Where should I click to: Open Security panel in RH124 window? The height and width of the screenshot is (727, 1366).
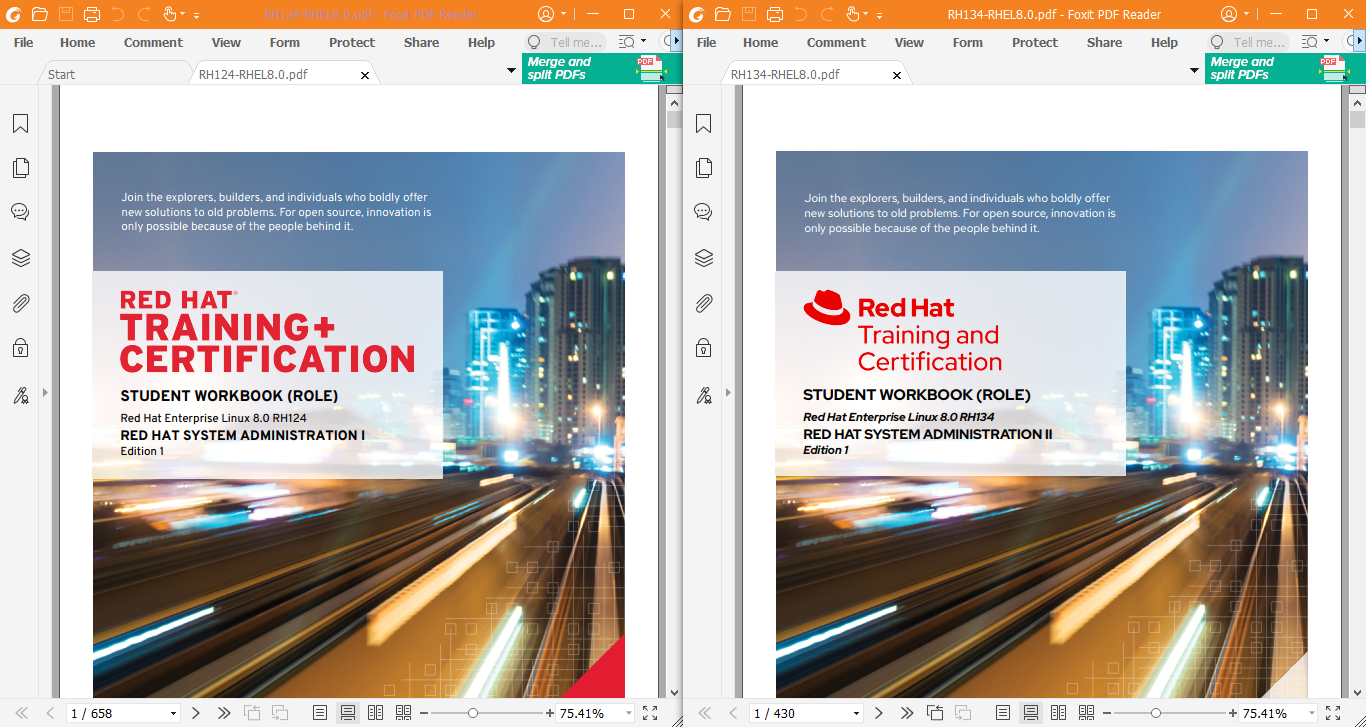coord(20,348)
